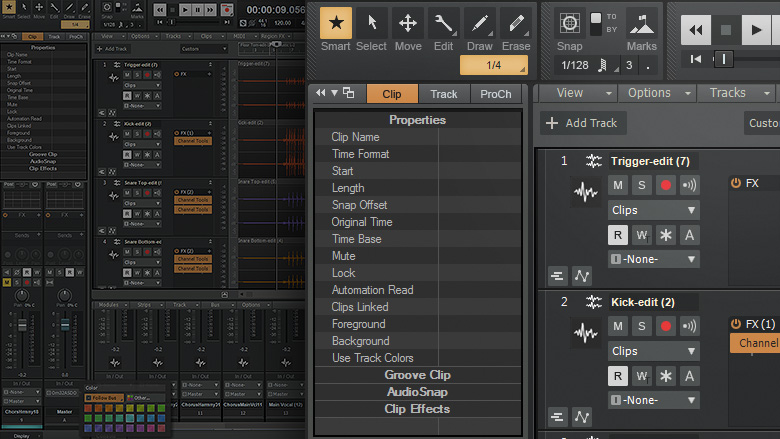
Task: Click the waveform icon on Trigger-edit track
Action: tap(585, 191)
